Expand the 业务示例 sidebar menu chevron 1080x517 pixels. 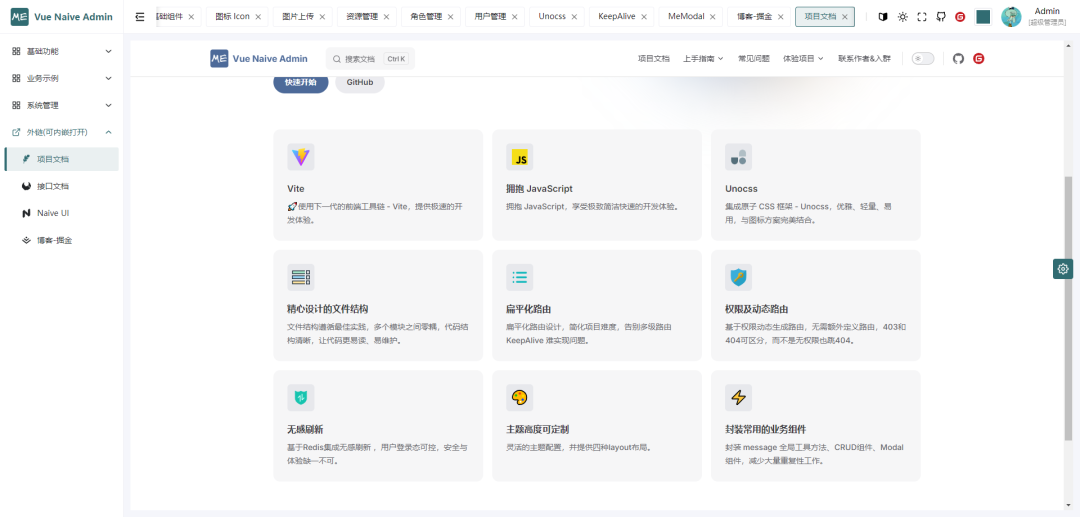click(x=108, y=78)
